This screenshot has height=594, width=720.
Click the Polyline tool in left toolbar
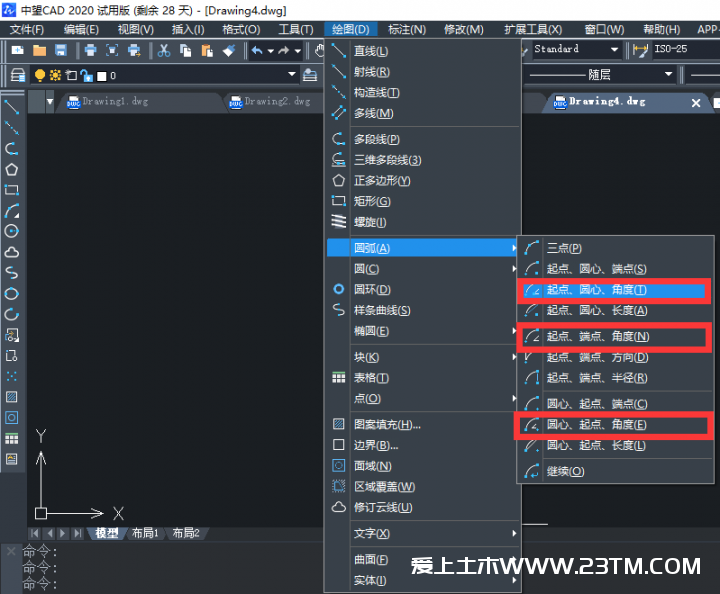click(x=11, y=149)
